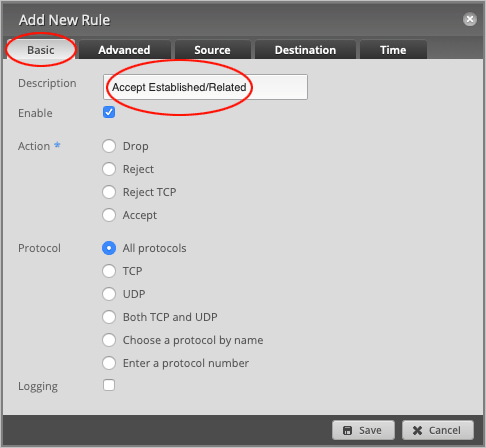Select All protocols option
The width and height of the screenshot is (486, 448).
coord(109,248)
